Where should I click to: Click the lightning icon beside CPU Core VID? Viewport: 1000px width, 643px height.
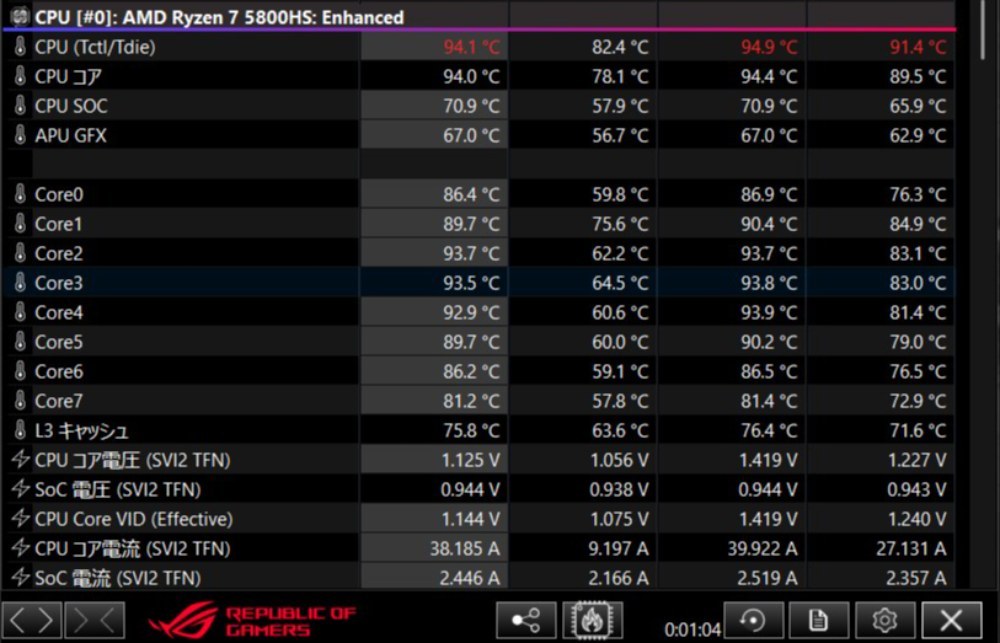pos(20,519)
